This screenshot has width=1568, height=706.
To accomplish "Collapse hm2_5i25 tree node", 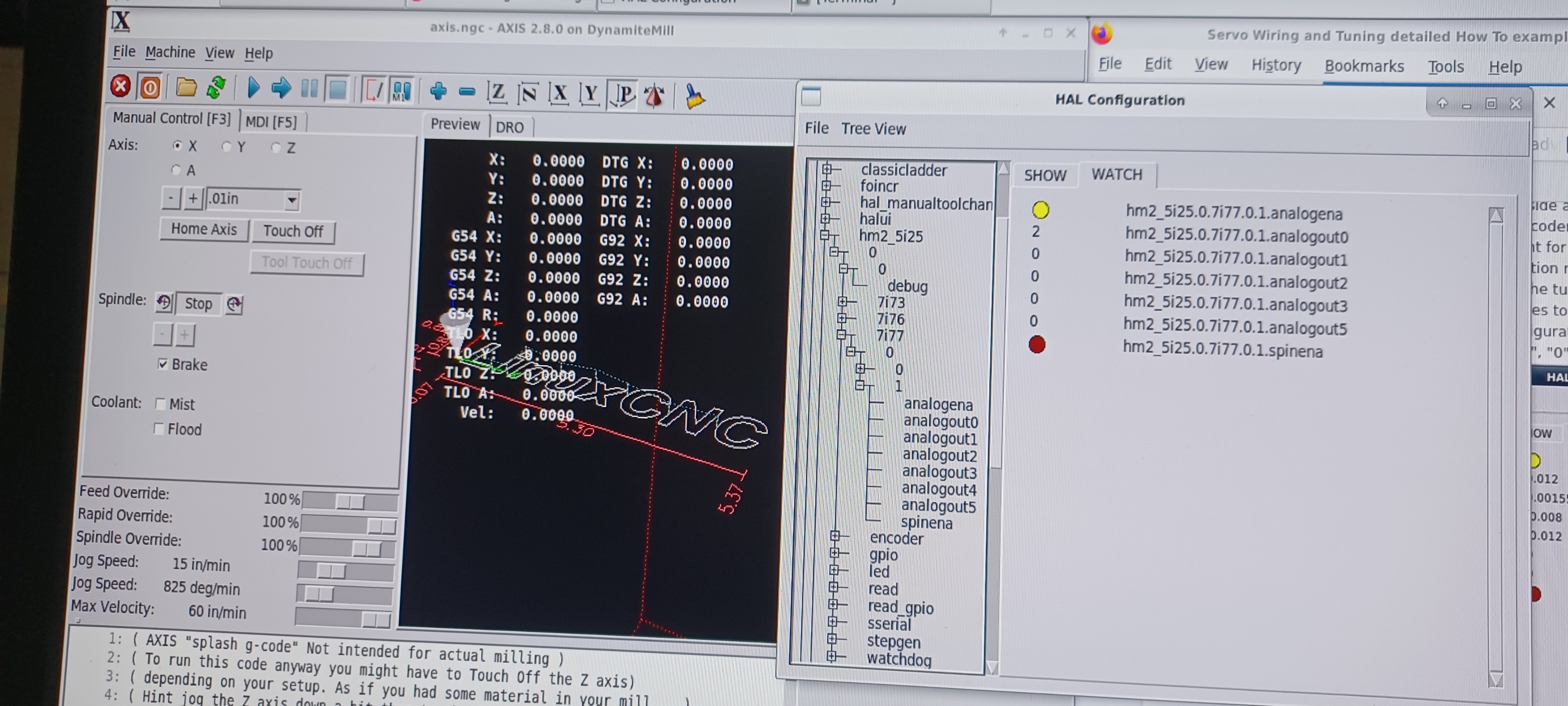I will 825,234.
